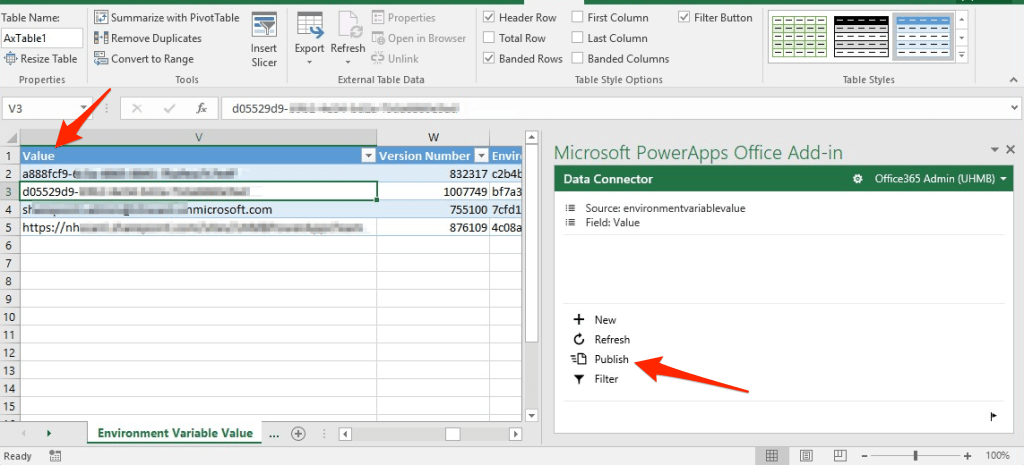Click Open in Browser
Screen dimensions: 1024x465
click(419, 39)
